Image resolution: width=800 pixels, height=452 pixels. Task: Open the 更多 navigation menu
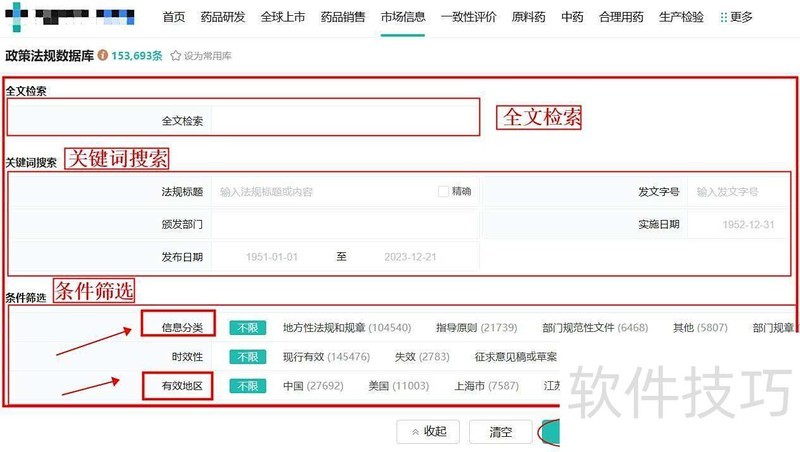[x=741, y=18]
